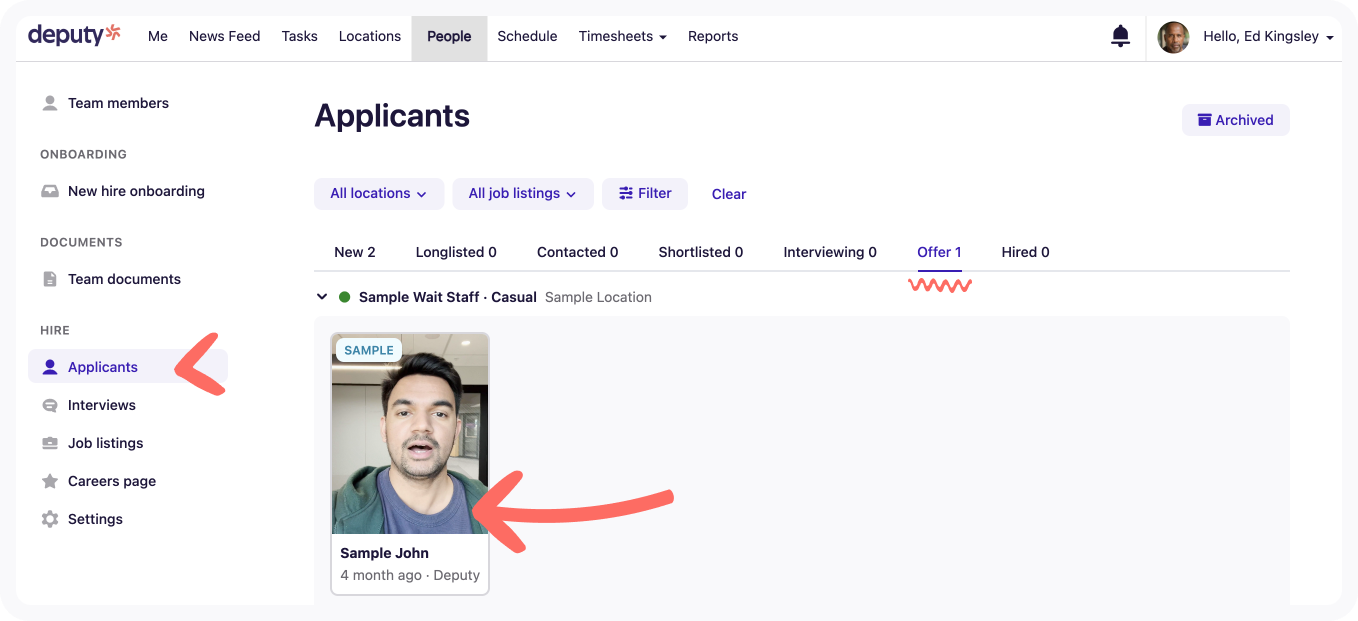Collapse the Sample Wait Staff group
1358x621 pixels.
pyautogui.click(x=322, y=297)
